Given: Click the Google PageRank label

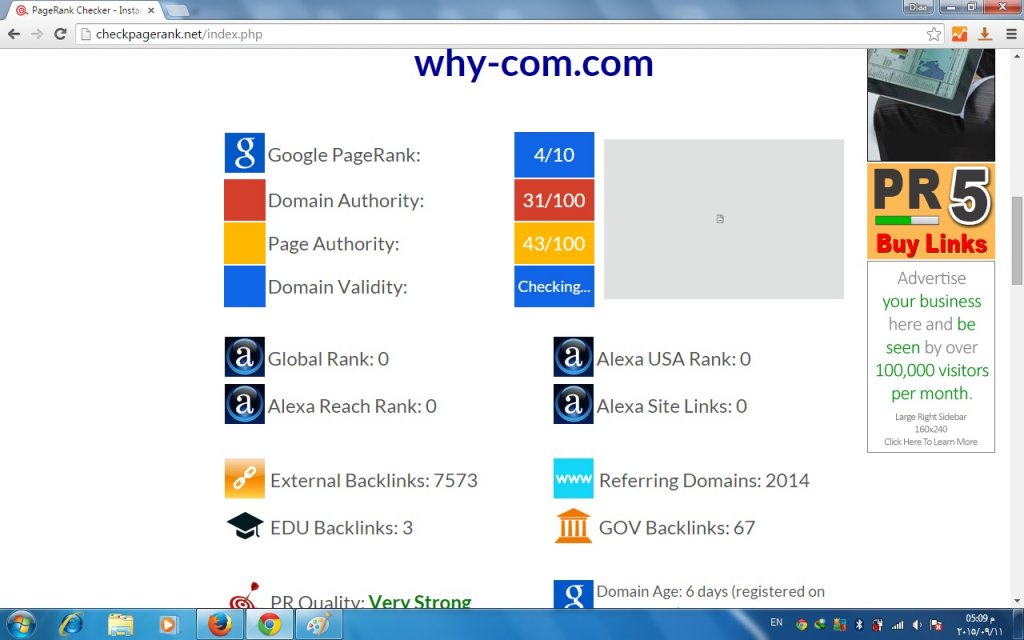Looking at the screenshot, I should [344, 155].
